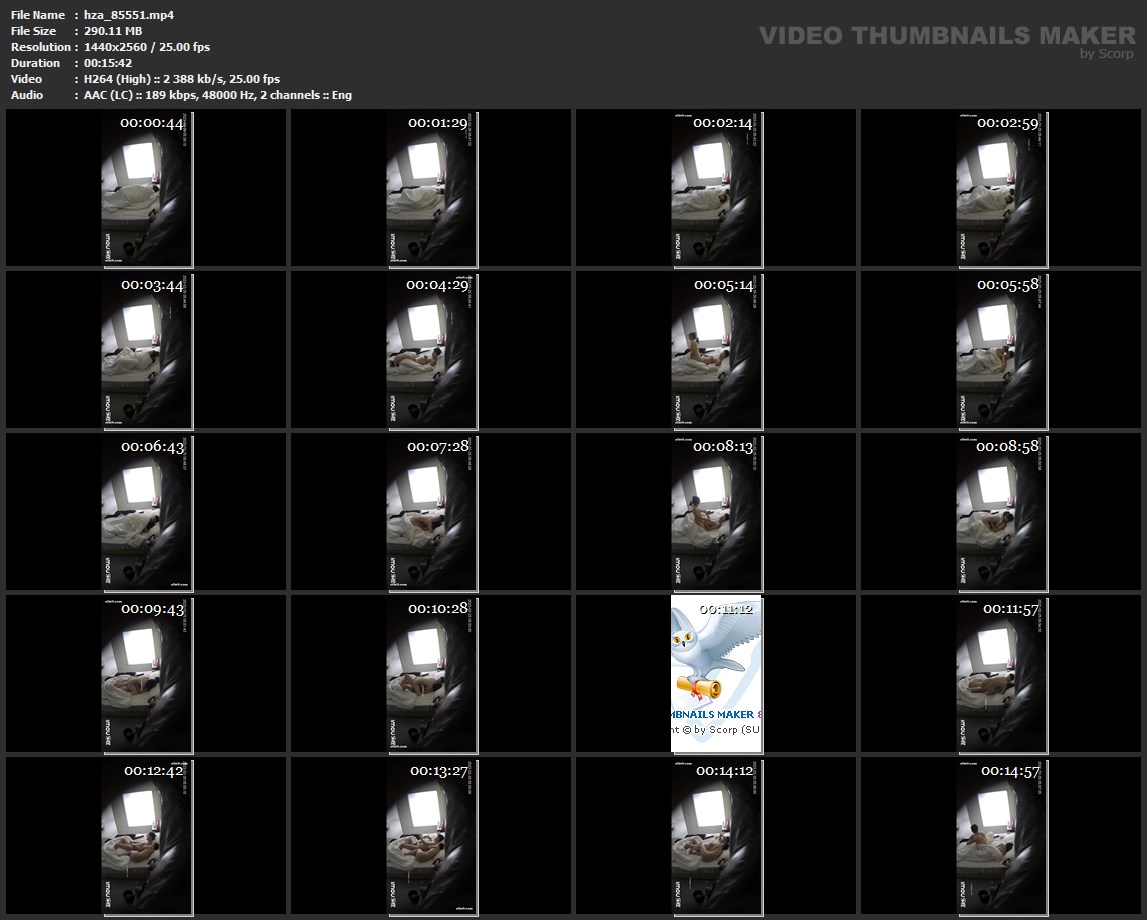Click the Duration 00:15:42 value

point(108,63)
